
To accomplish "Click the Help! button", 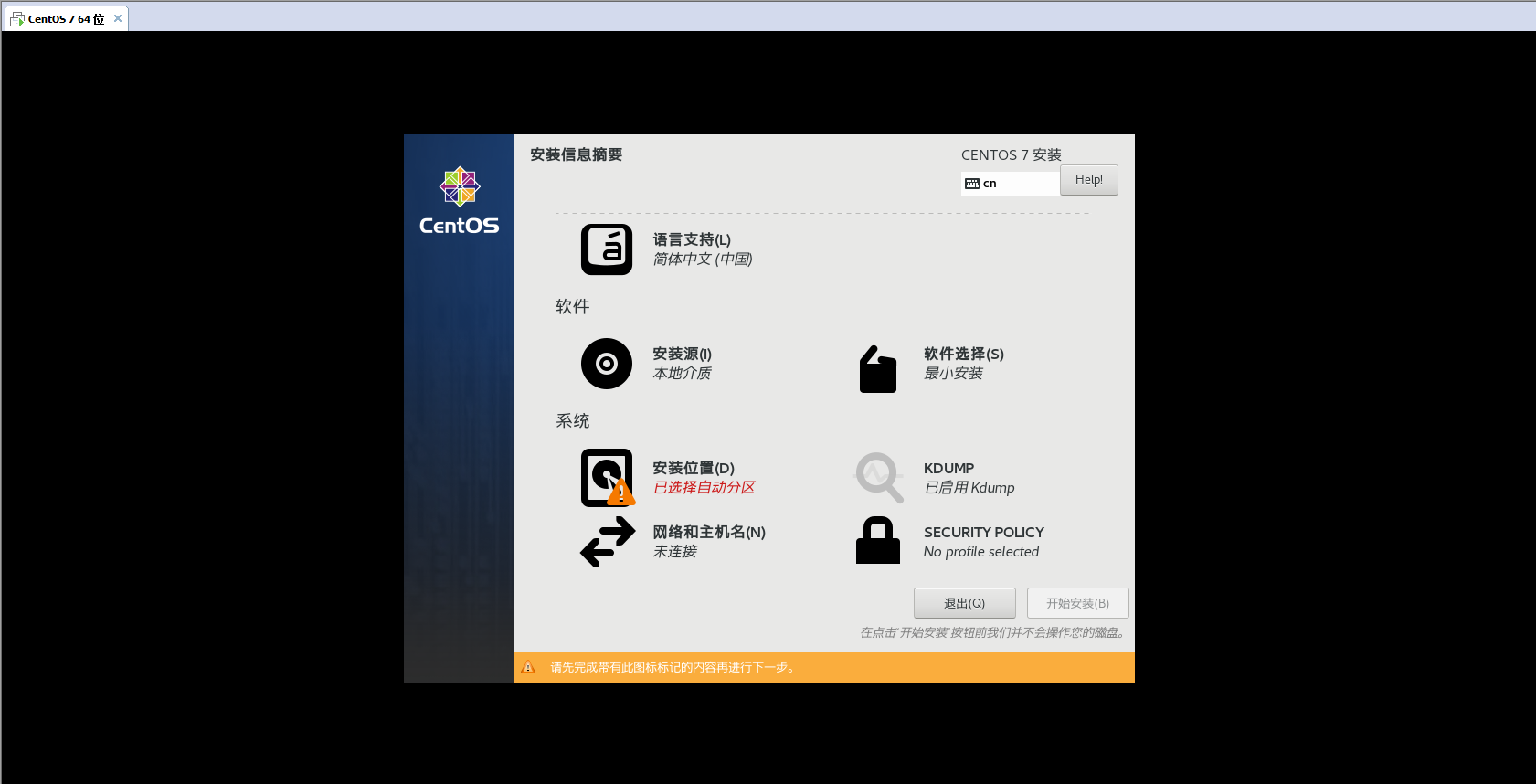I will coord(1089,180).
